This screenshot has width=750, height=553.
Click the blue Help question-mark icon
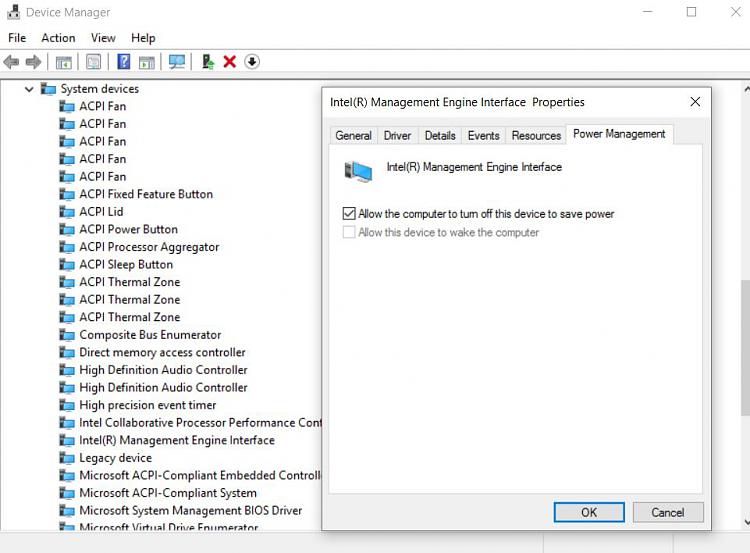pos(123,62)
